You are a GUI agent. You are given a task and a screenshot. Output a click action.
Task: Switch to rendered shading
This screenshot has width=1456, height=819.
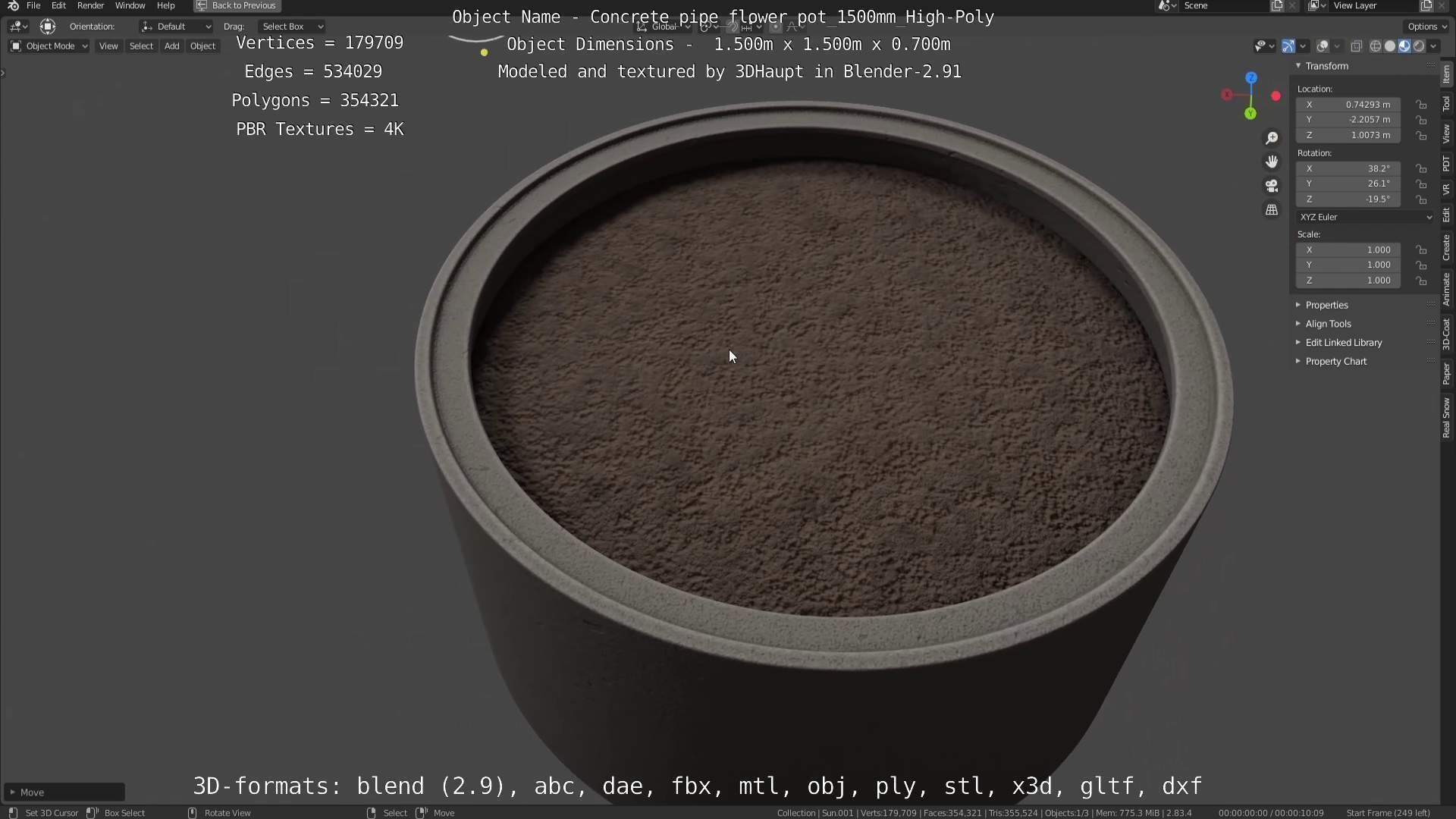pyautogui.click(x=1419, y=46)
